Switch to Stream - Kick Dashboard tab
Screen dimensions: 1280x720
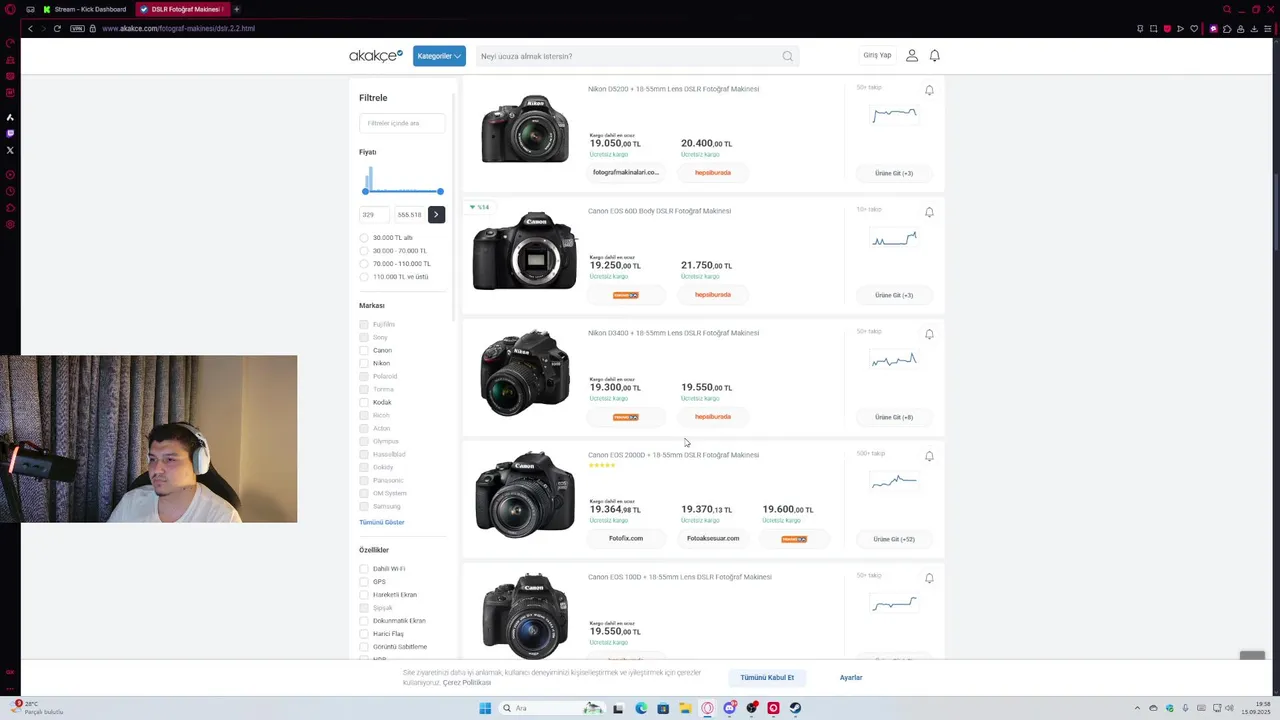pos(84,9)
